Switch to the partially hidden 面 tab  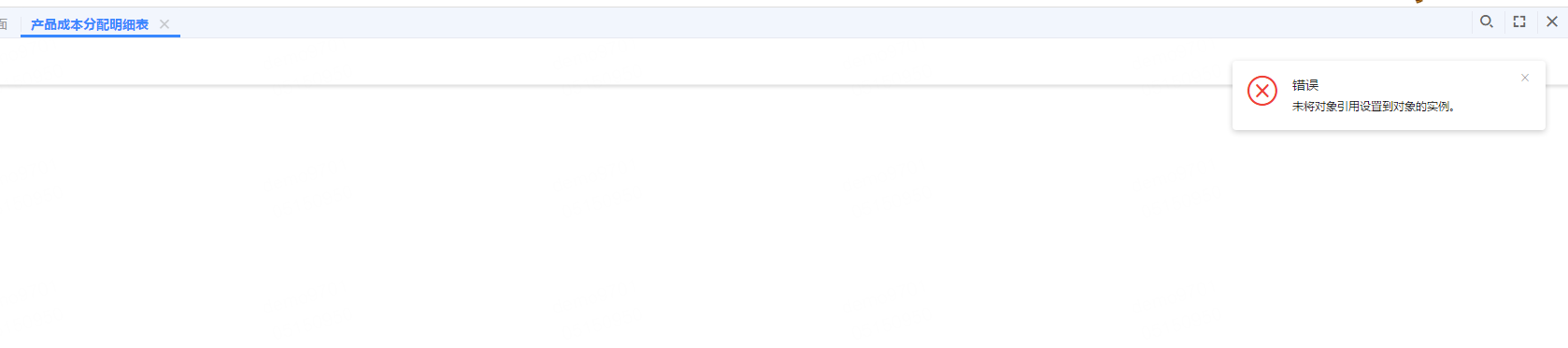coord(4,24)
